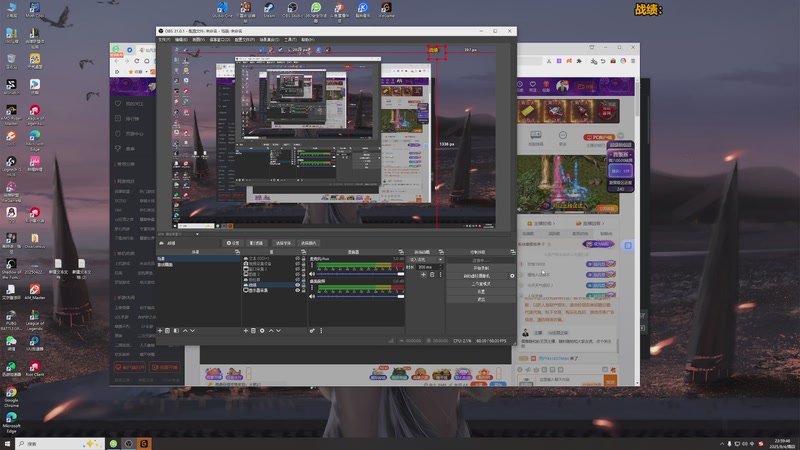Open the scene transition type dropdown
Screen dimensions: 800x450
pos(426,260)
